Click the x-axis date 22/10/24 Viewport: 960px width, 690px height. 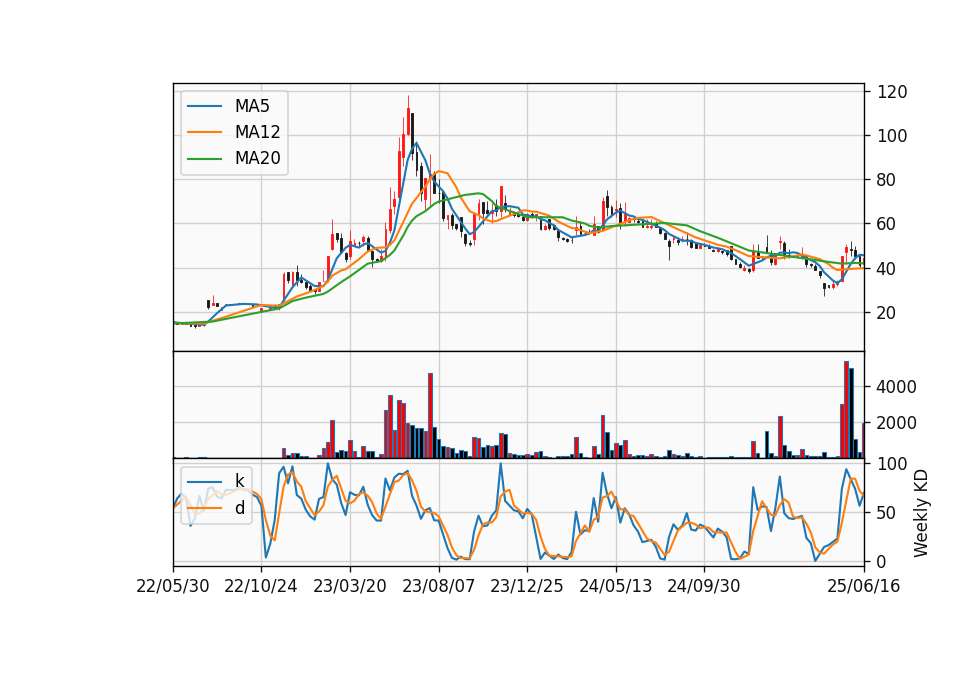tap(261, 586)
